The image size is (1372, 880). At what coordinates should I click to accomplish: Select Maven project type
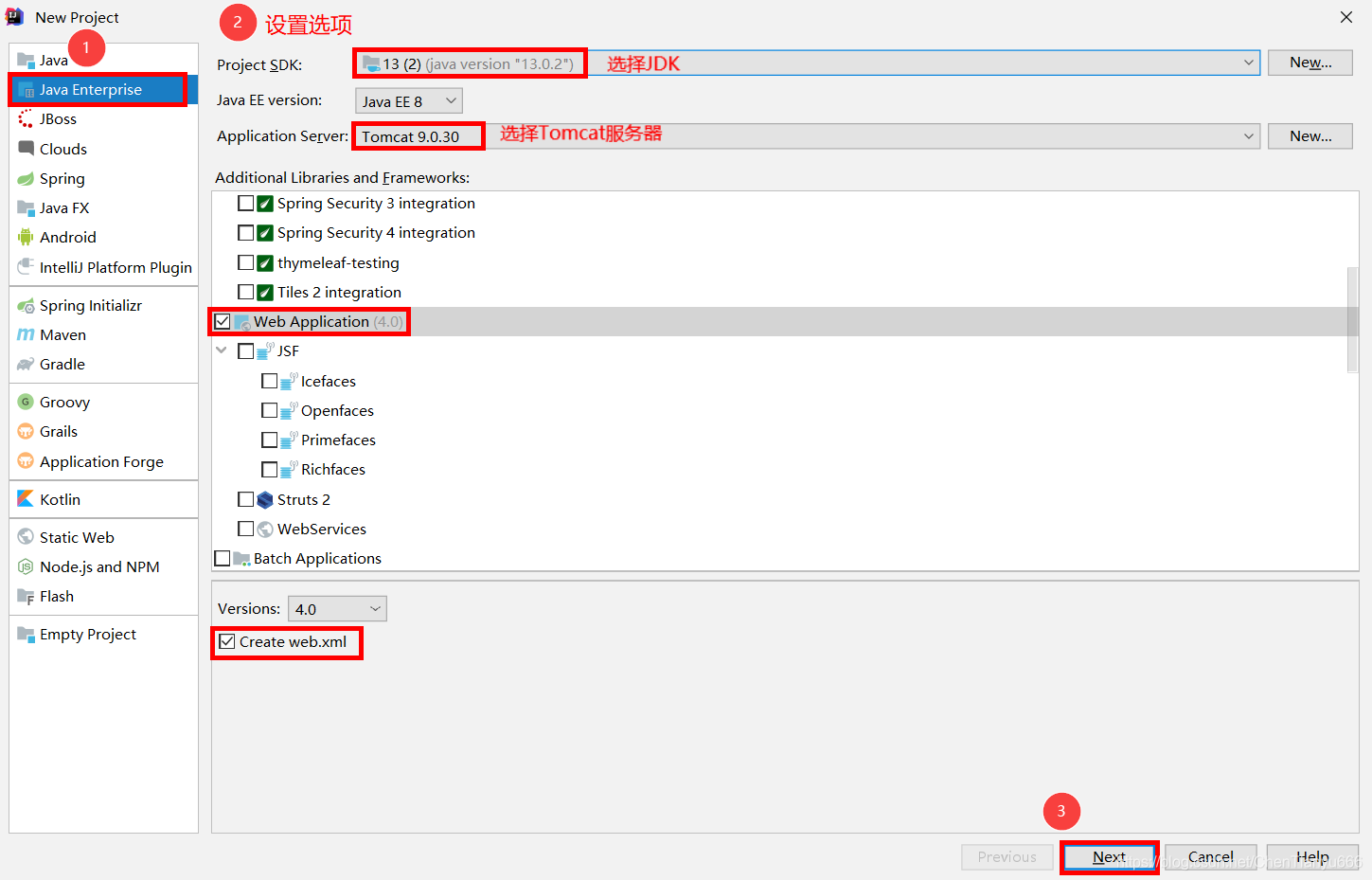[103, 335]
